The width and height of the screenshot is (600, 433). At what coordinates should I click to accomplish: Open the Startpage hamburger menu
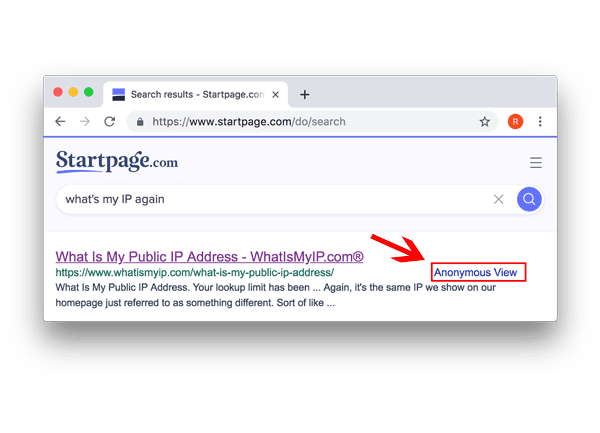click(x=536, y=163)
